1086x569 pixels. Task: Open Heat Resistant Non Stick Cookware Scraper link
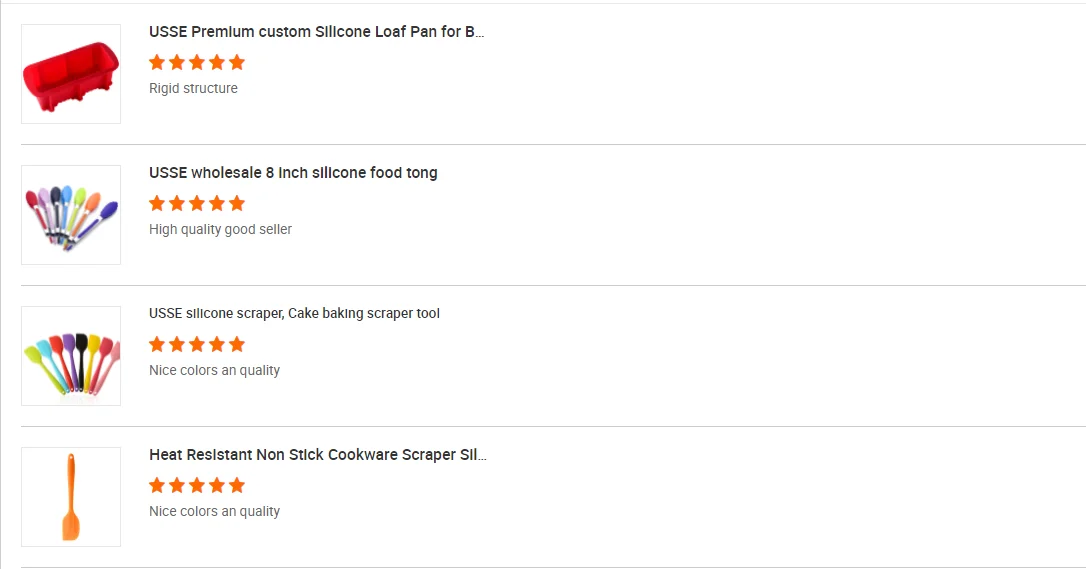318,455
